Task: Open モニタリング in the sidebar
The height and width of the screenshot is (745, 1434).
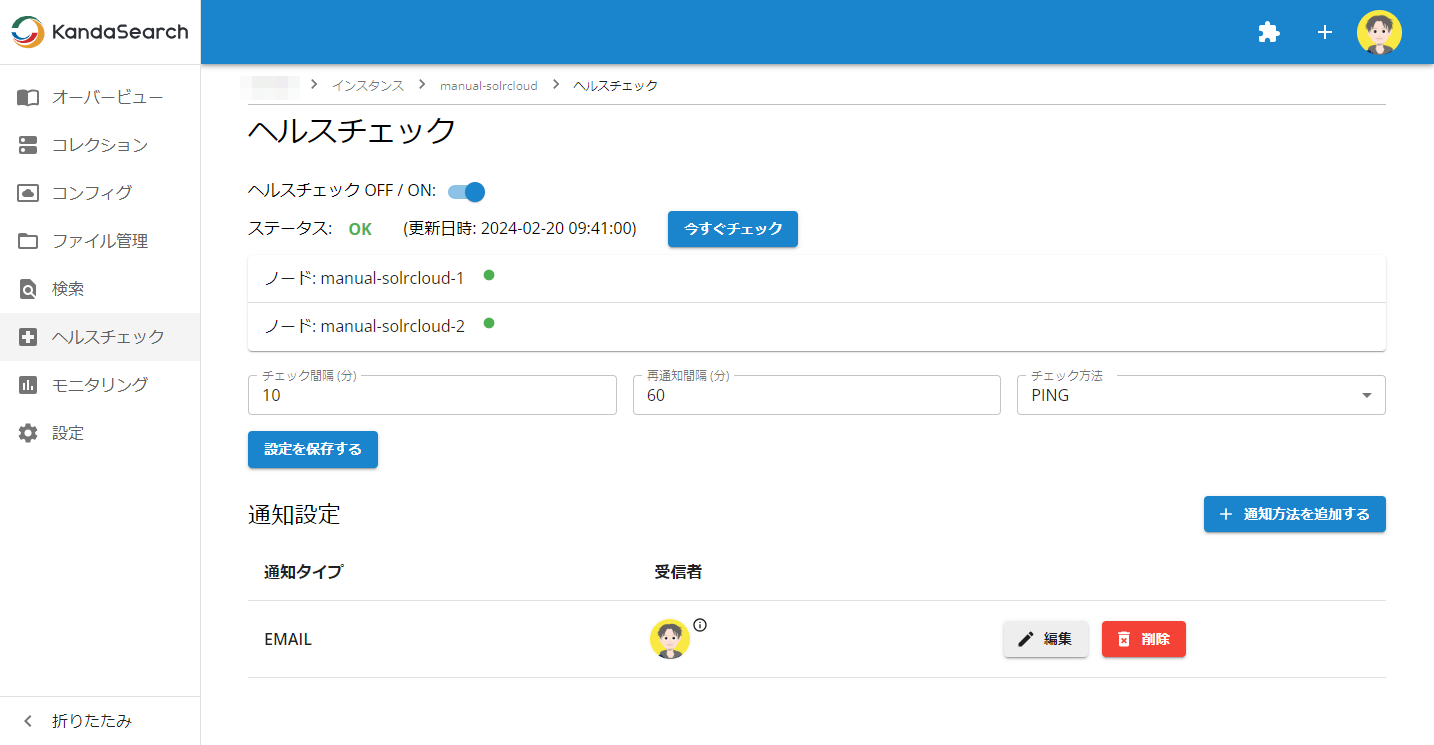Action: pos(100,385)
